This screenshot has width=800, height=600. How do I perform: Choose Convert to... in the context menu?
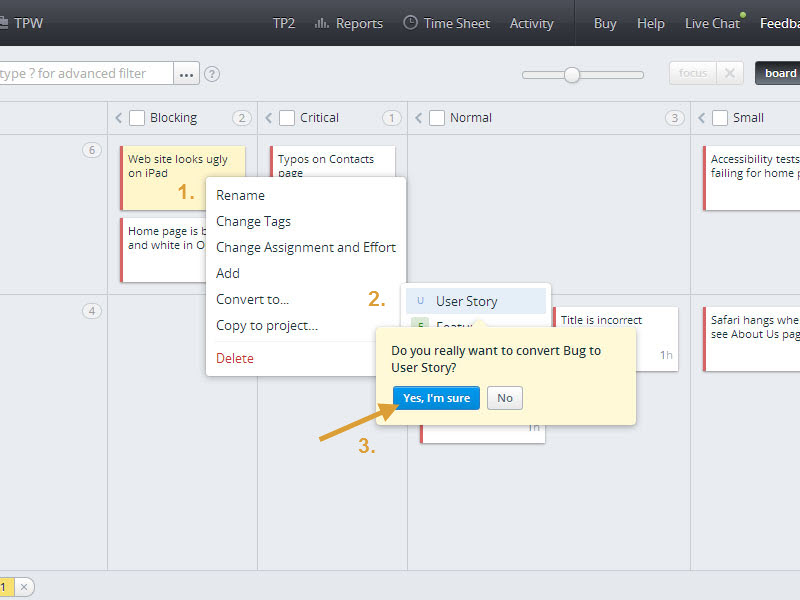(251, 299)
